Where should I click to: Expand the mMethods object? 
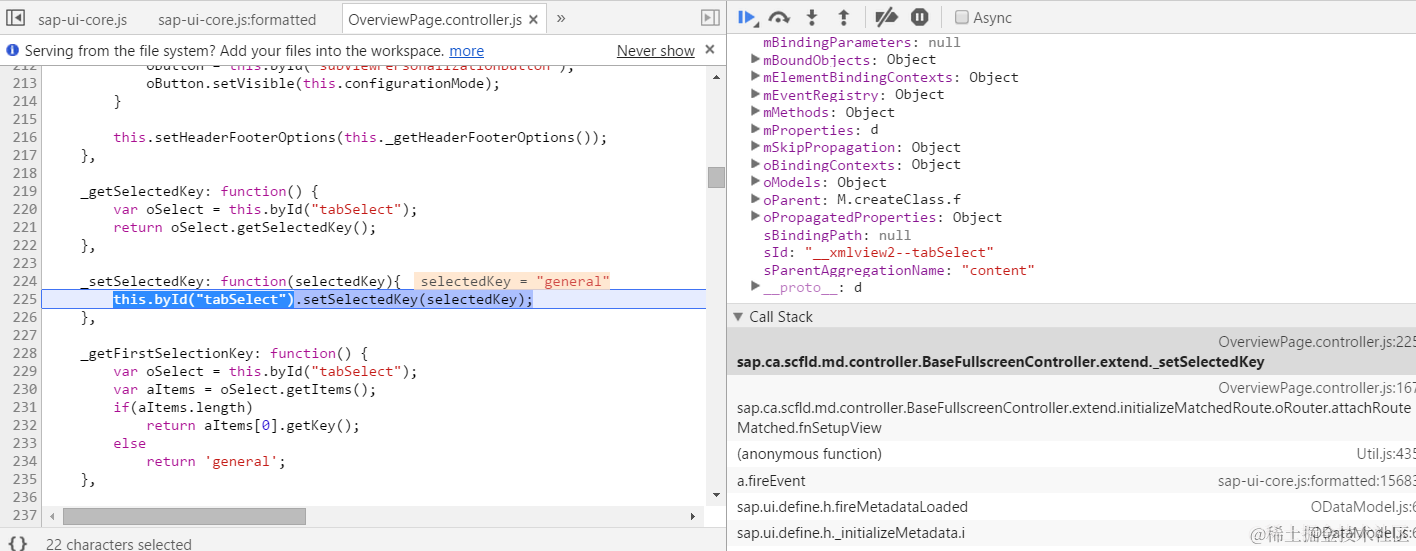click(x=756, y=112)
